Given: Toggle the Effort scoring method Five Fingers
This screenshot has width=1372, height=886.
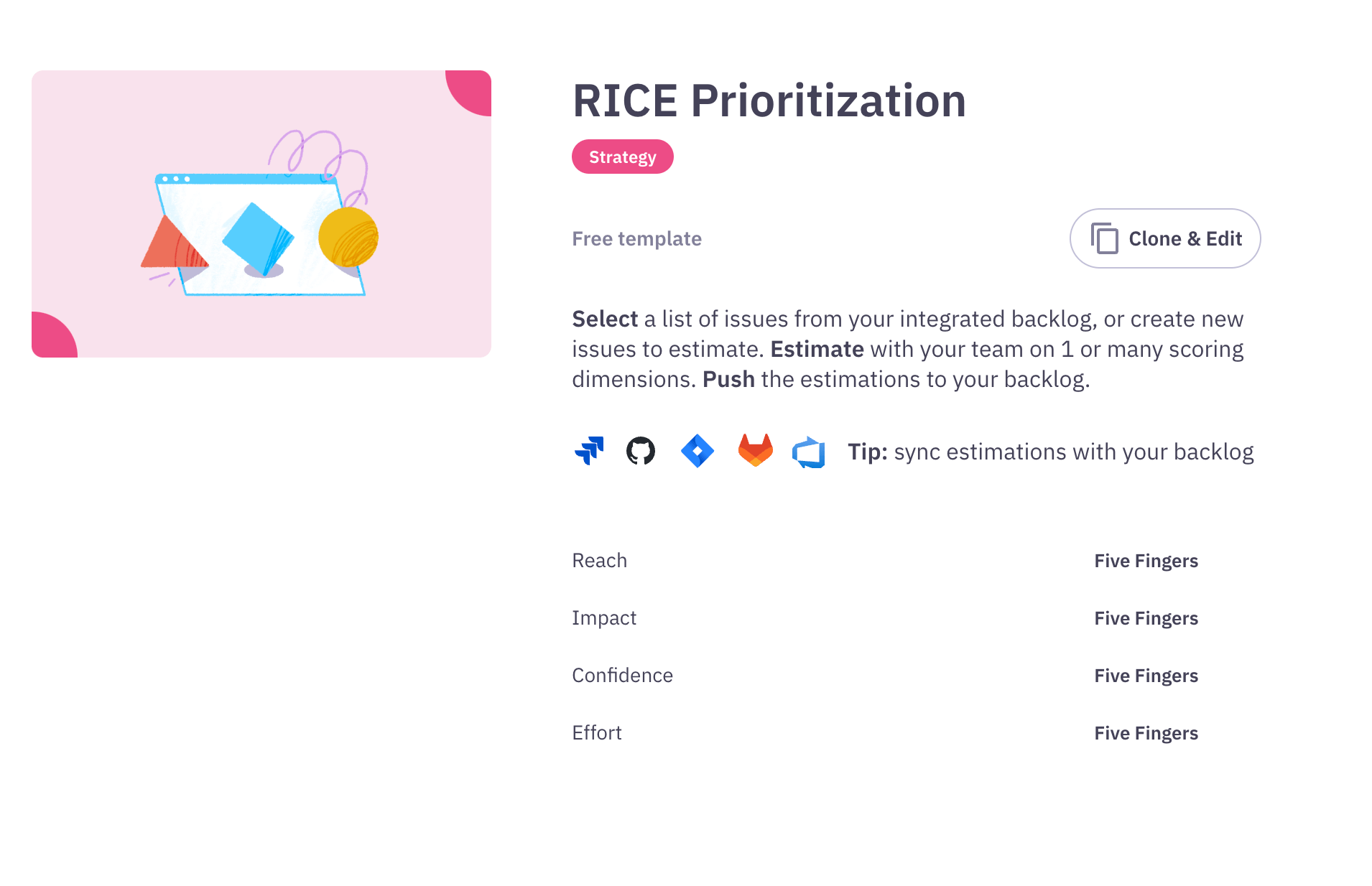Looking at the screenshot, I should point(1145,732).
